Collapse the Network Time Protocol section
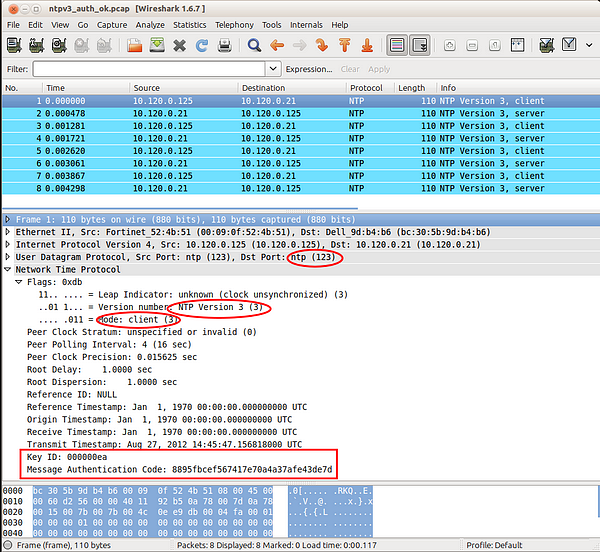Image resolution: width=600 pixels, height=552 pixels. tap(9, 270)
